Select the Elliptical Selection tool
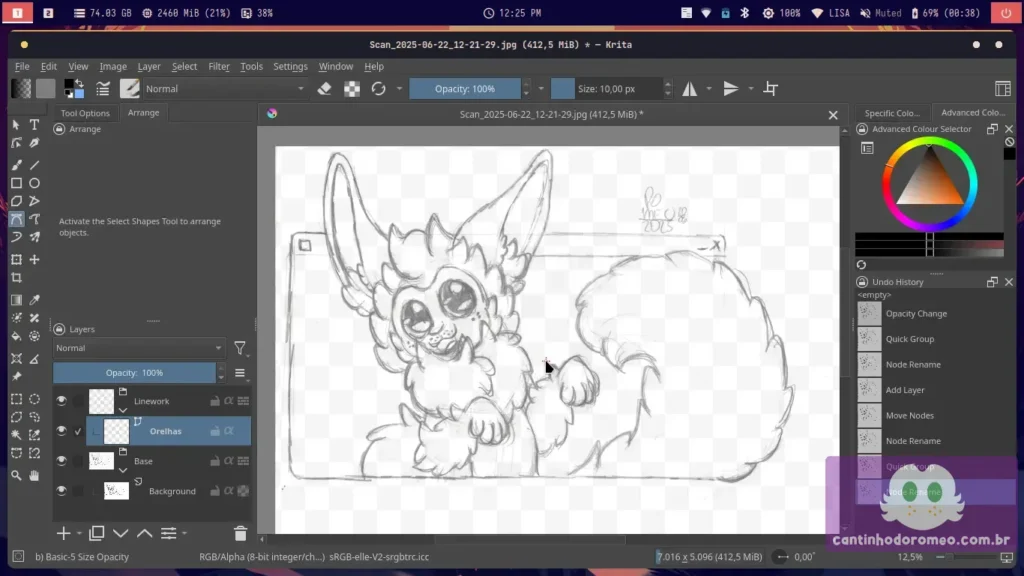This screenshot has height=576, width=1024. coord(35,399)
